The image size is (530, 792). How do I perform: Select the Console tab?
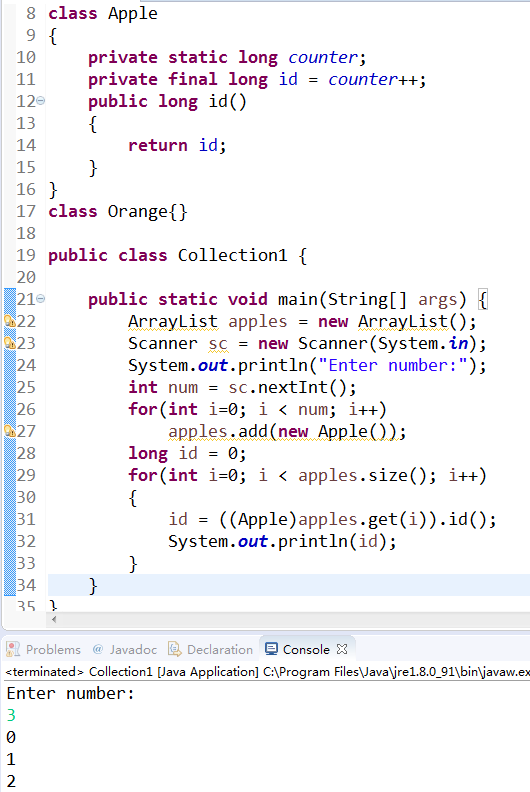point(306,649)
